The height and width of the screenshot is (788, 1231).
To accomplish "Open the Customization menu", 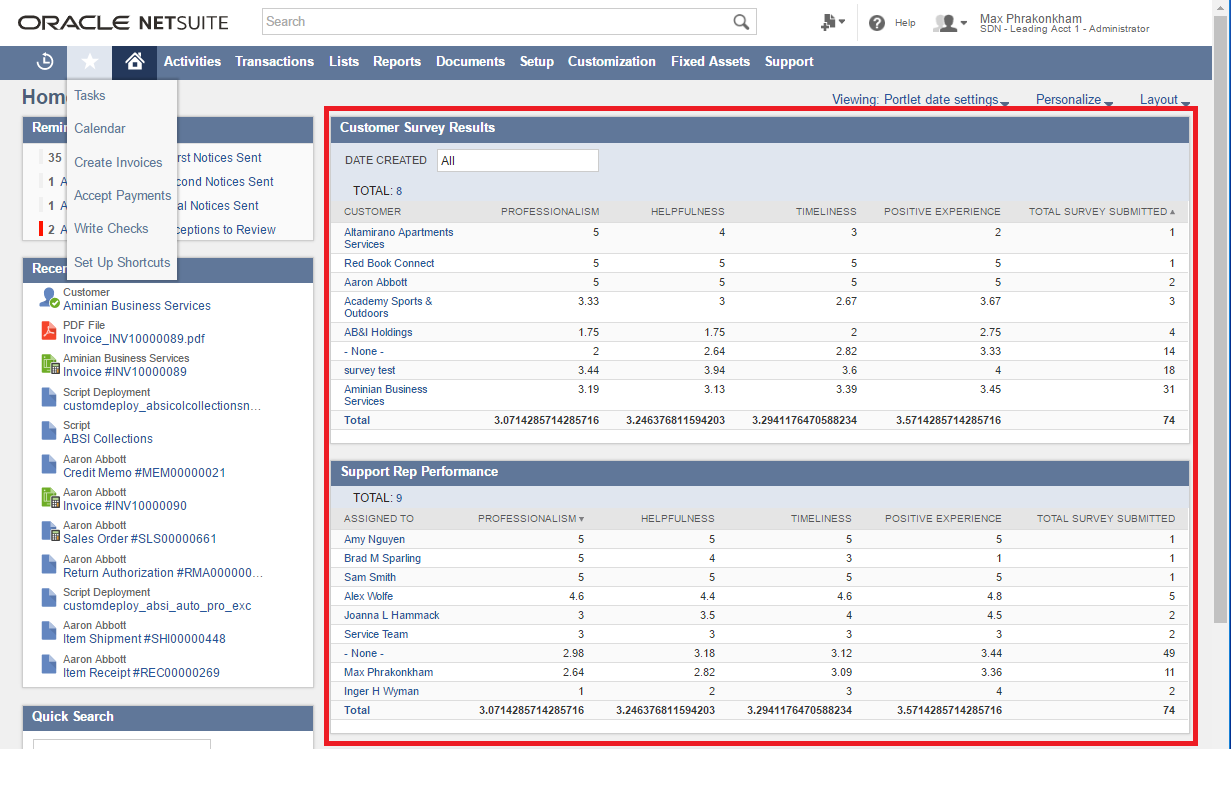I will [x=612, y=62].
